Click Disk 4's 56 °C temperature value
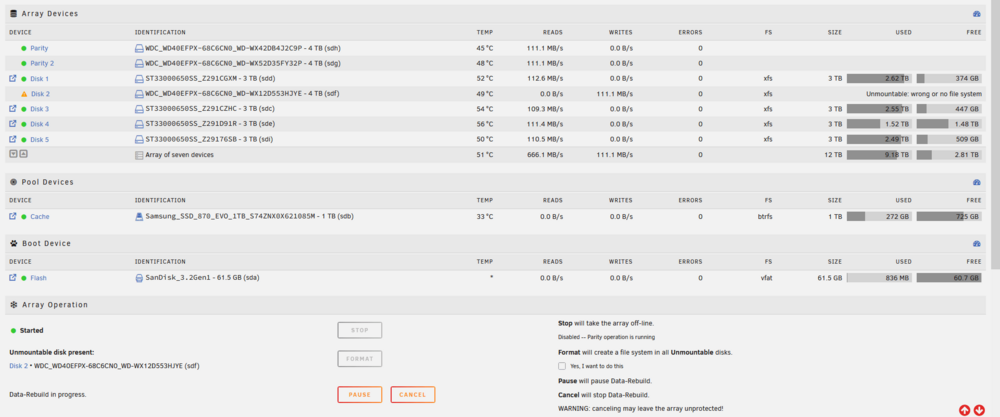 pyautogui.click(x=485, y=124)
